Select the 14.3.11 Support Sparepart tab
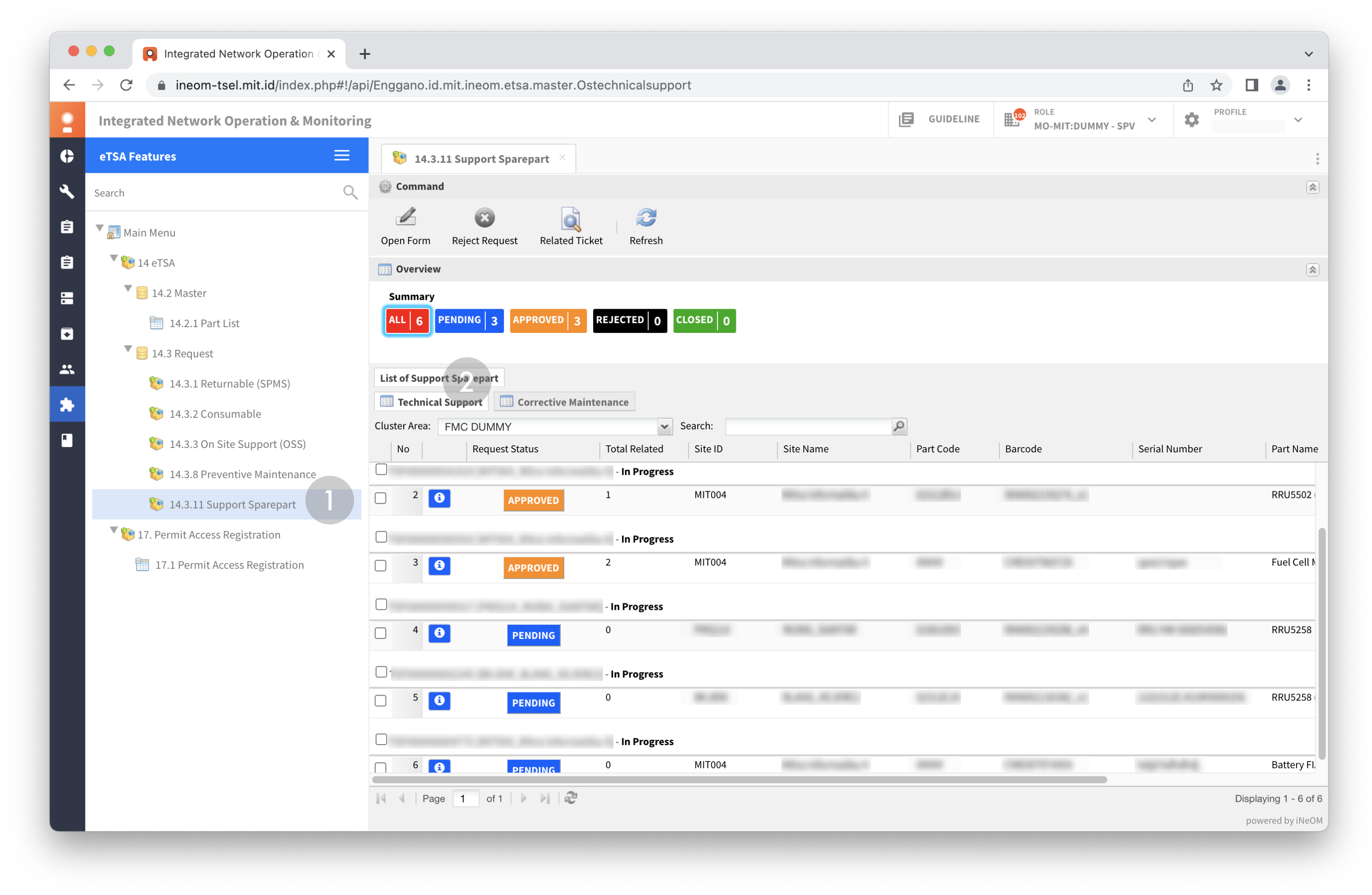This screenshot has width=1372, height=895. (x=478, y=159)
